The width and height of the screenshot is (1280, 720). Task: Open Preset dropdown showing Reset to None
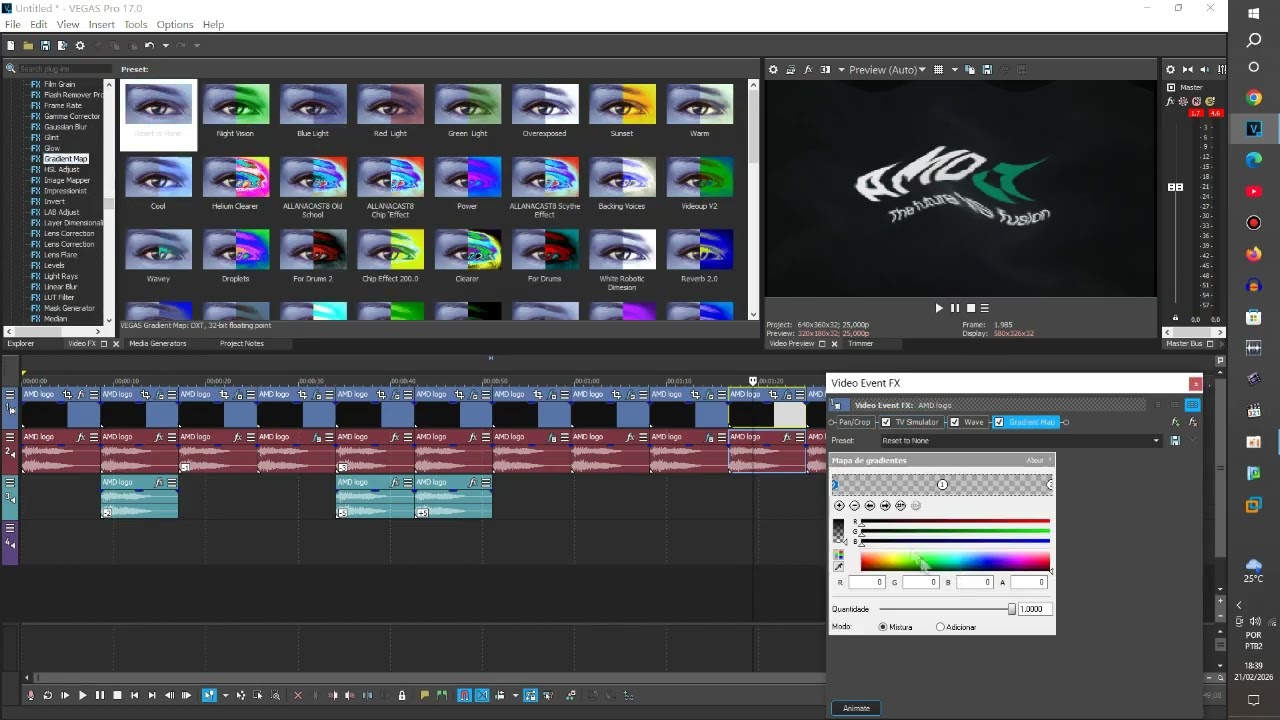click(1021, 440)
